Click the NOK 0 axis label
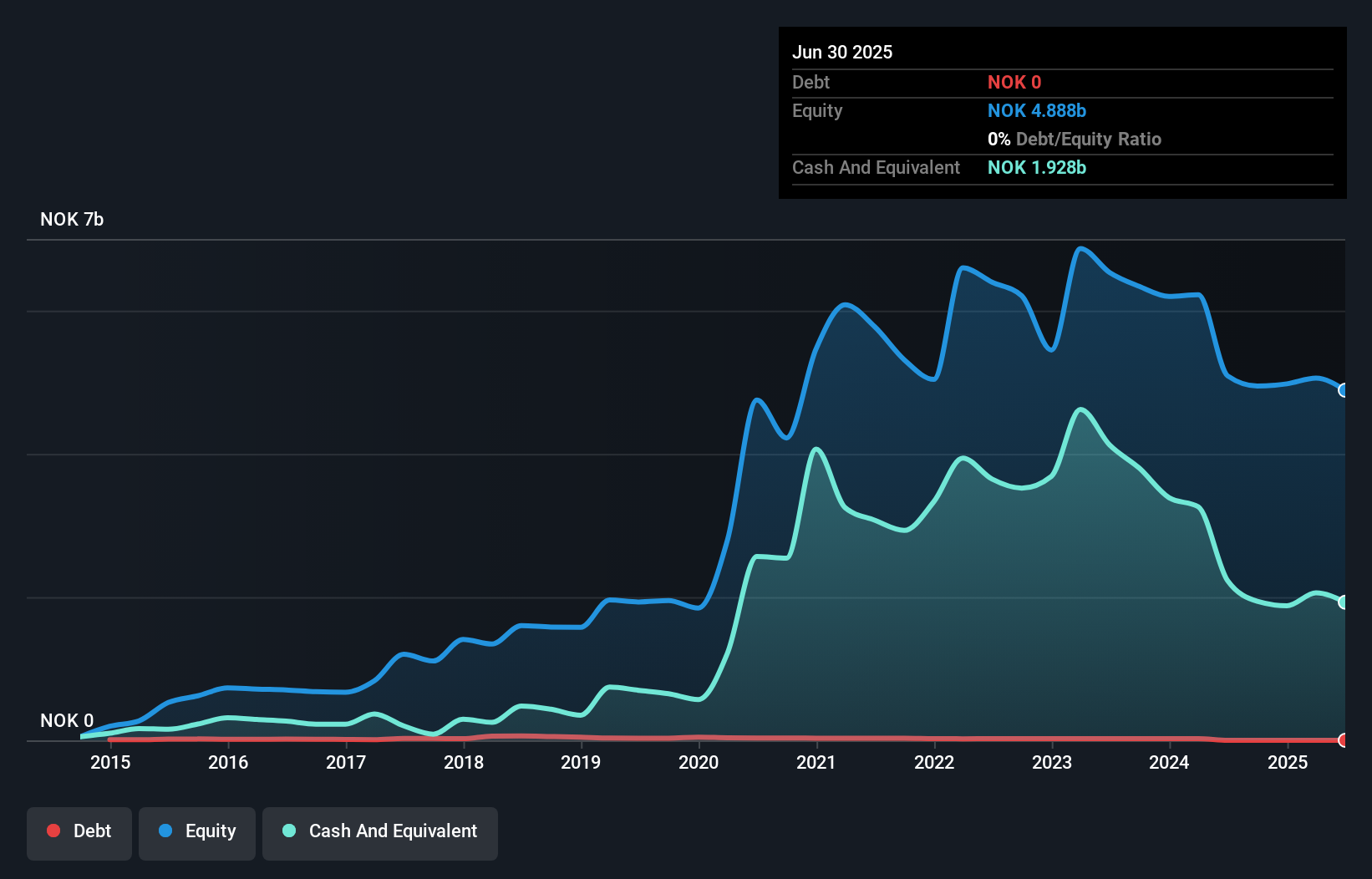1372x879 pixels. tap(67, 720)
